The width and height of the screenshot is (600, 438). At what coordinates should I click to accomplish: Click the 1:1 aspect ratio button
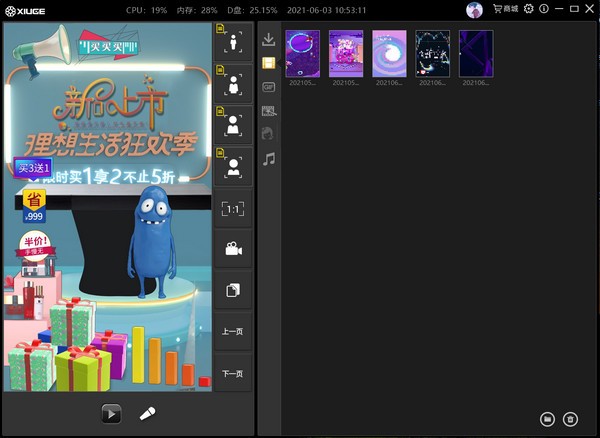[233, 209]
